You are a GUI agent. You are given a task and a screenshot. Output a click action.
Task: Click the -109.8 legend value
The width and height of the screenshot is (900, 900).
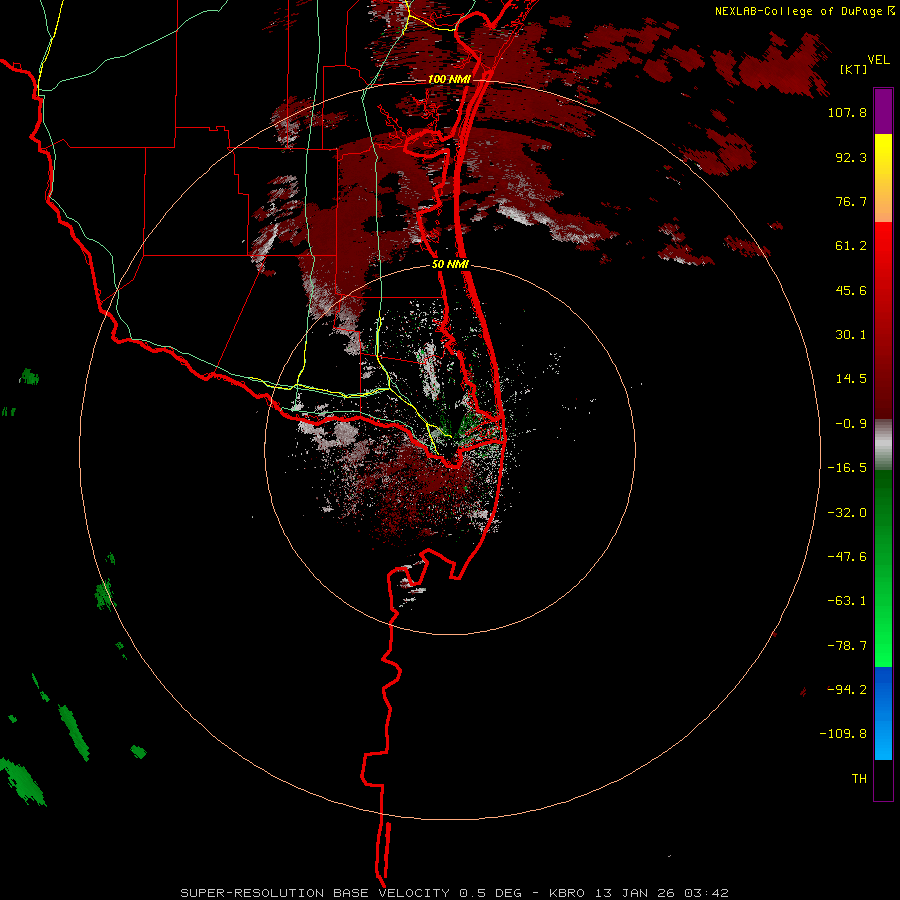(x=843, y=734)
